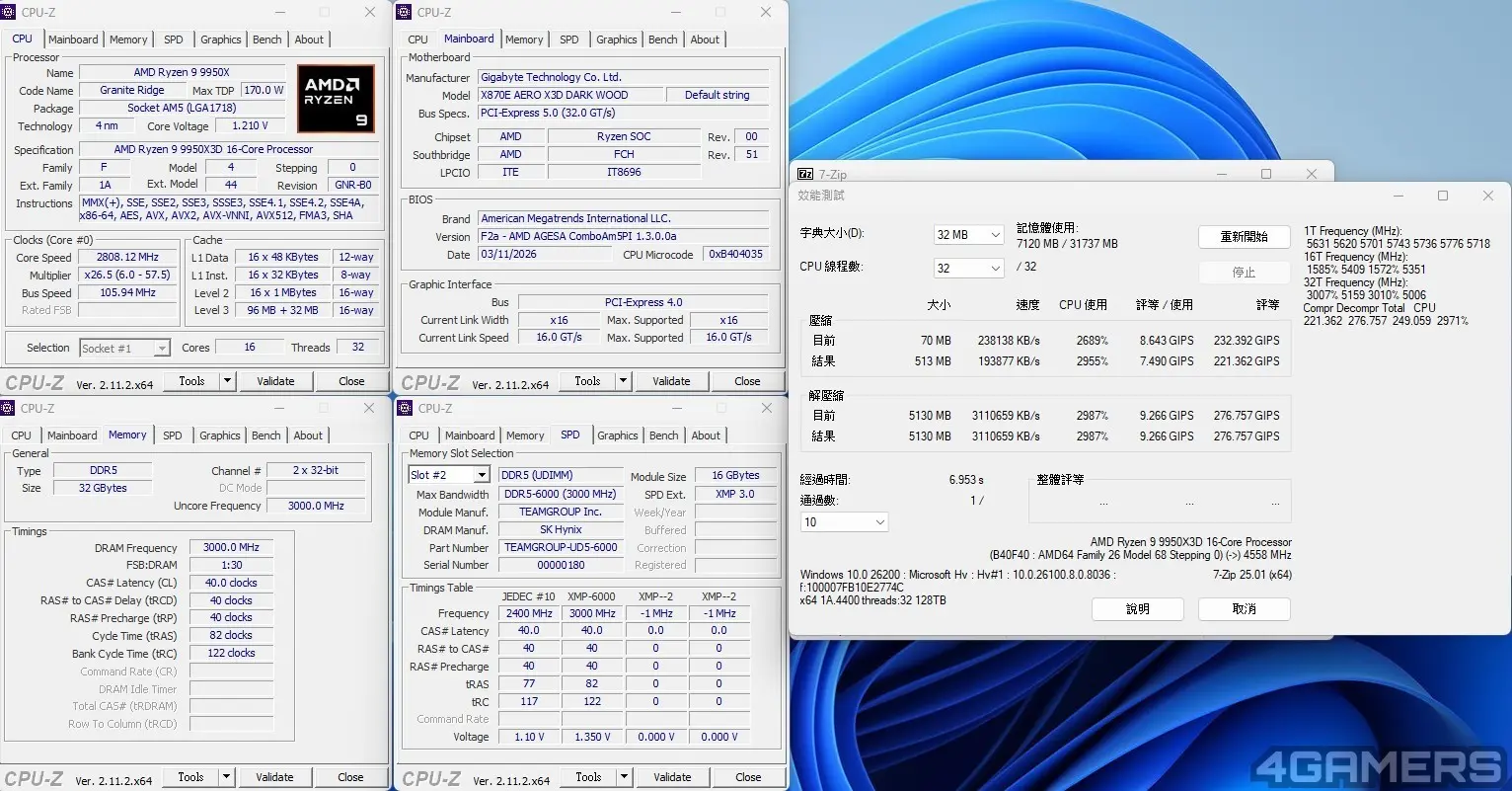This screenshot has height=791, width=1512.
Task: Open Tools dropdown arrow in CPU tab window
Action: tap(228, 381)
